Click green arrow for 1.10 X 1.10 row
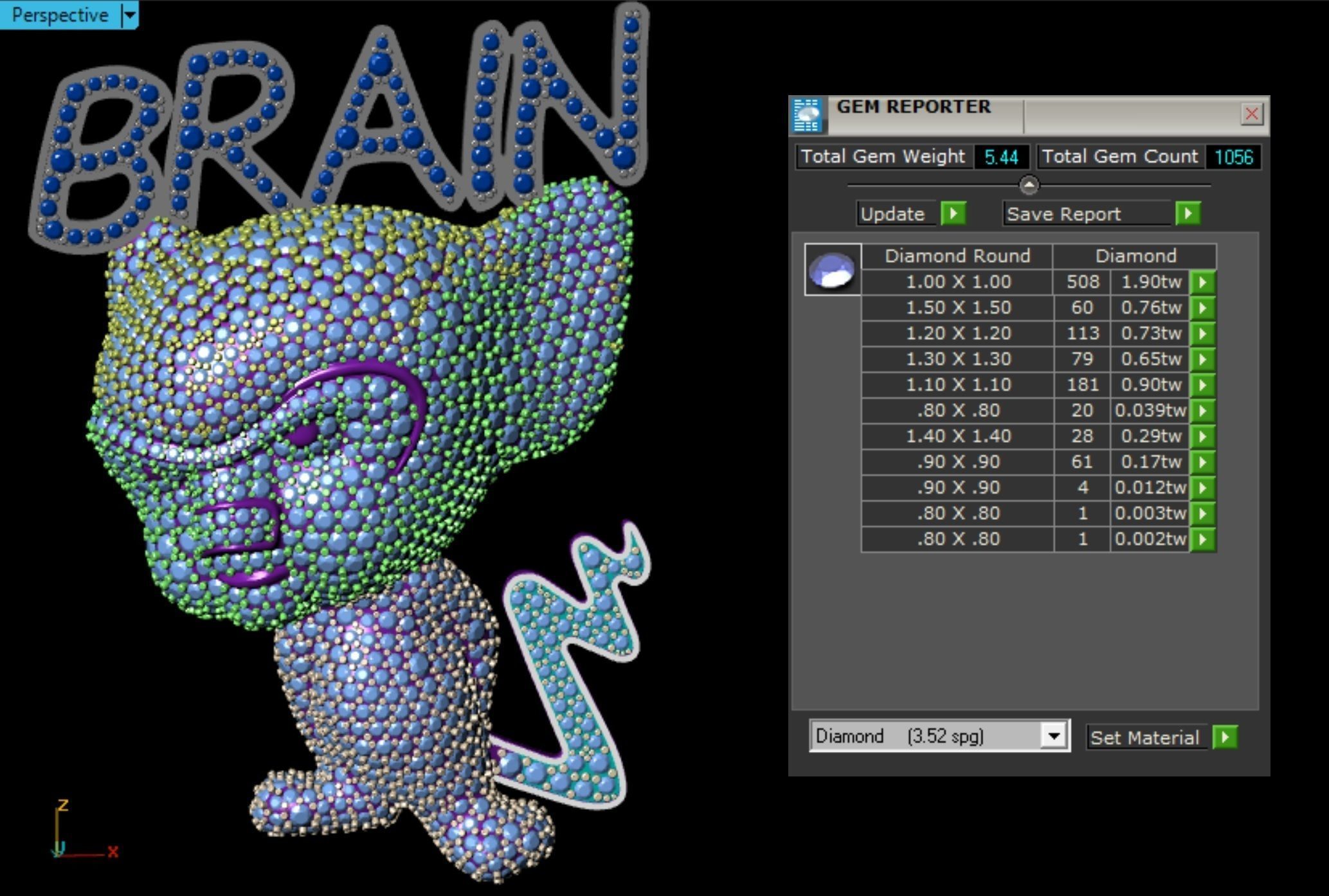The height and width of the screenshot is (896, 1329). click(1202, 385)
